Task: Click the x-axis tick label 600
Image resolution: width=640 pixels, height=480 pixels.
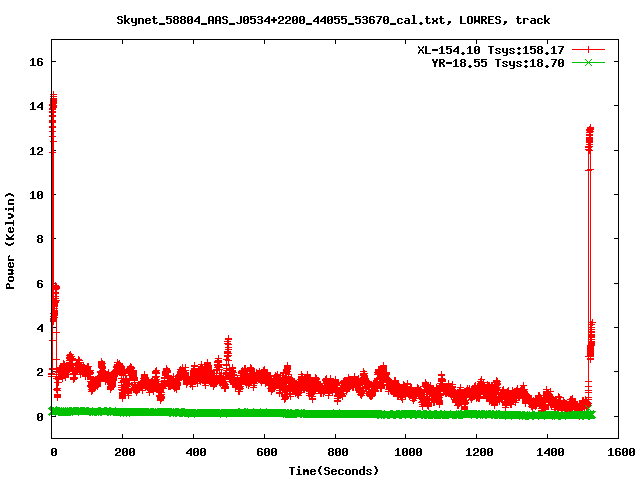Action: pos(267,452)
